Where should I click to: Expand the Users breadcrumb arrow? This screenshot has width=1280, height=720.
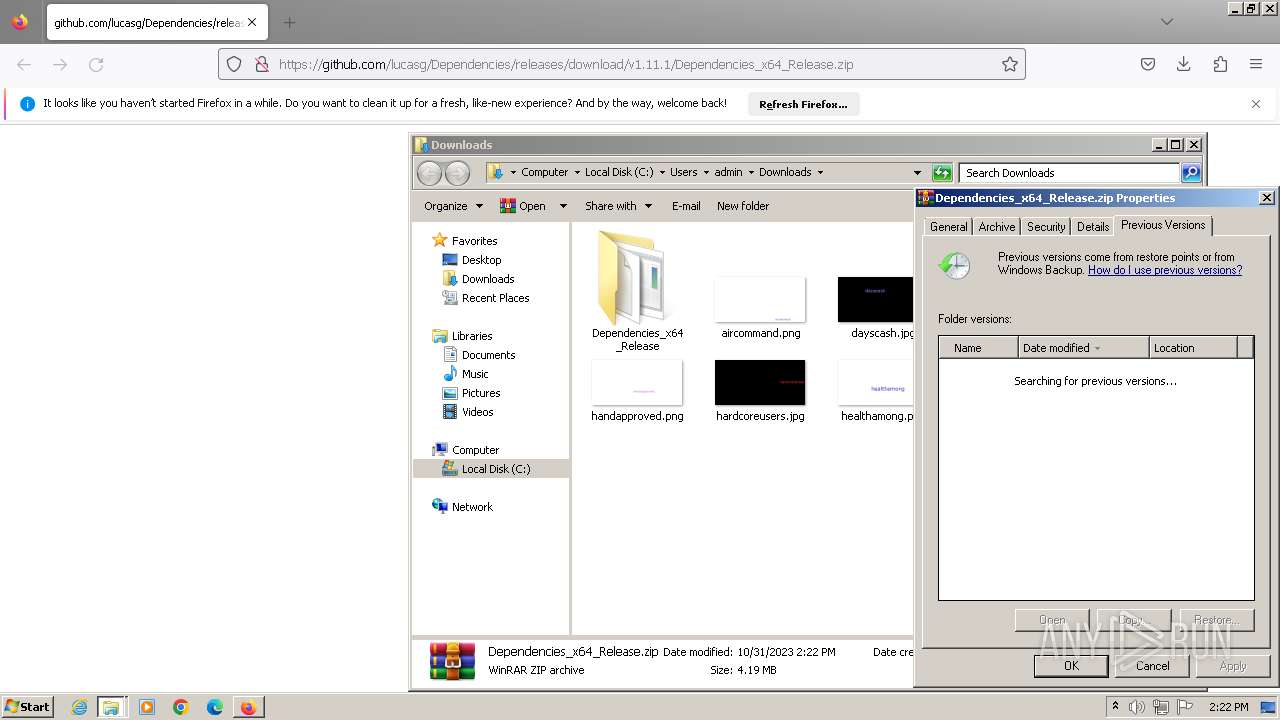(x=706, y=172)
